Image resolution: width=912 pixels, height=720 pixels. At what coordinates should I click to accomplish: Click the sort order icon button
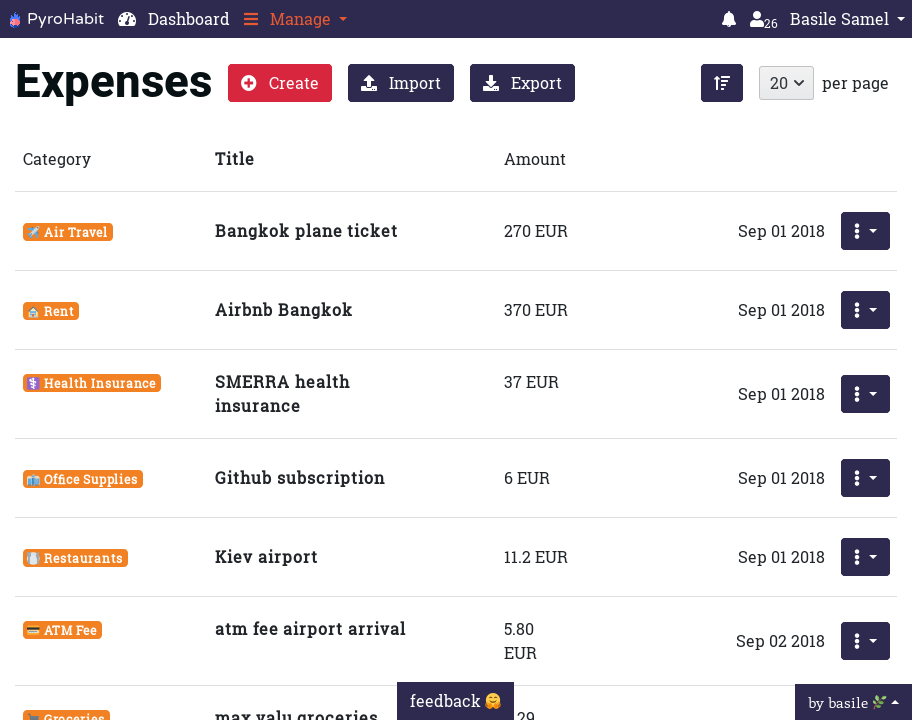click(722, 83)
